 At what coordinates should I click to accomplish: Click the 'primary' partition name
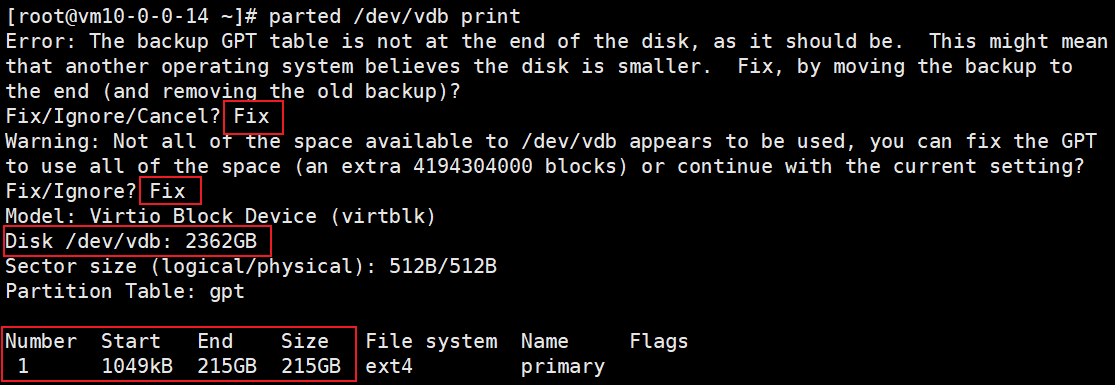(563, 366)
